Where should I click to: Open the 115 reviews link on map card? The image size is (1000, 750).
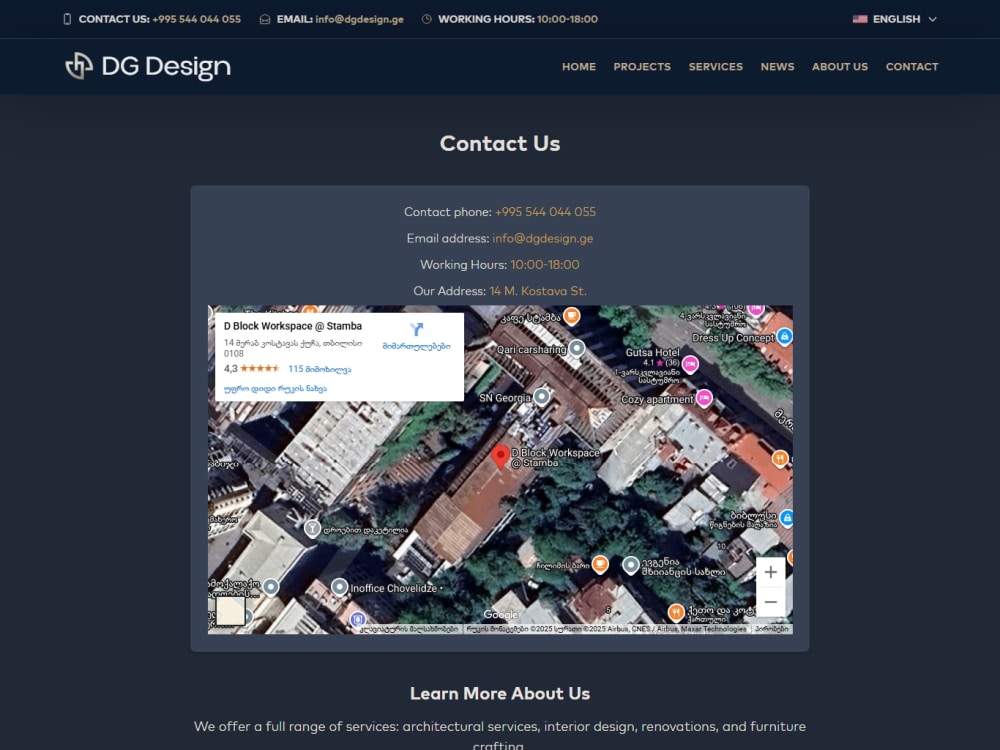pyautogui.click(x=320, y=369)
